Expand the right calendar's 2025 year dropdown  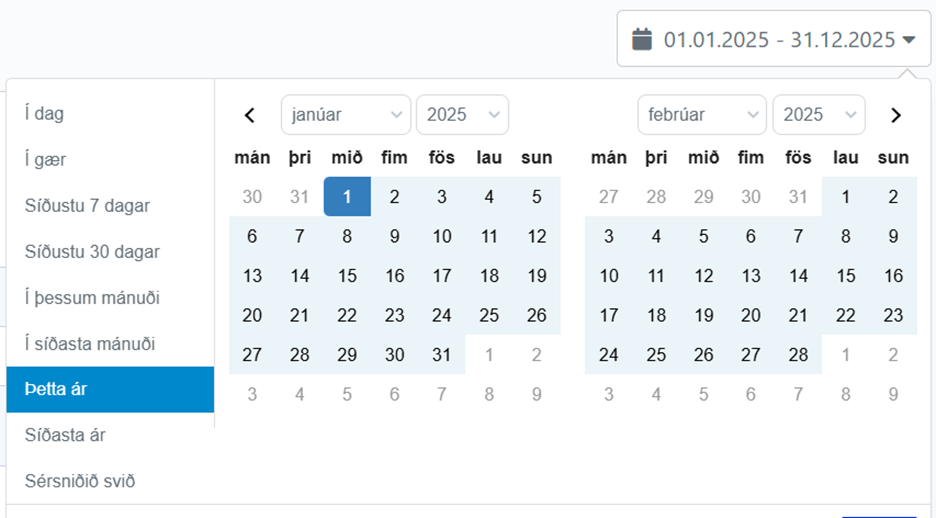point(819,115)
